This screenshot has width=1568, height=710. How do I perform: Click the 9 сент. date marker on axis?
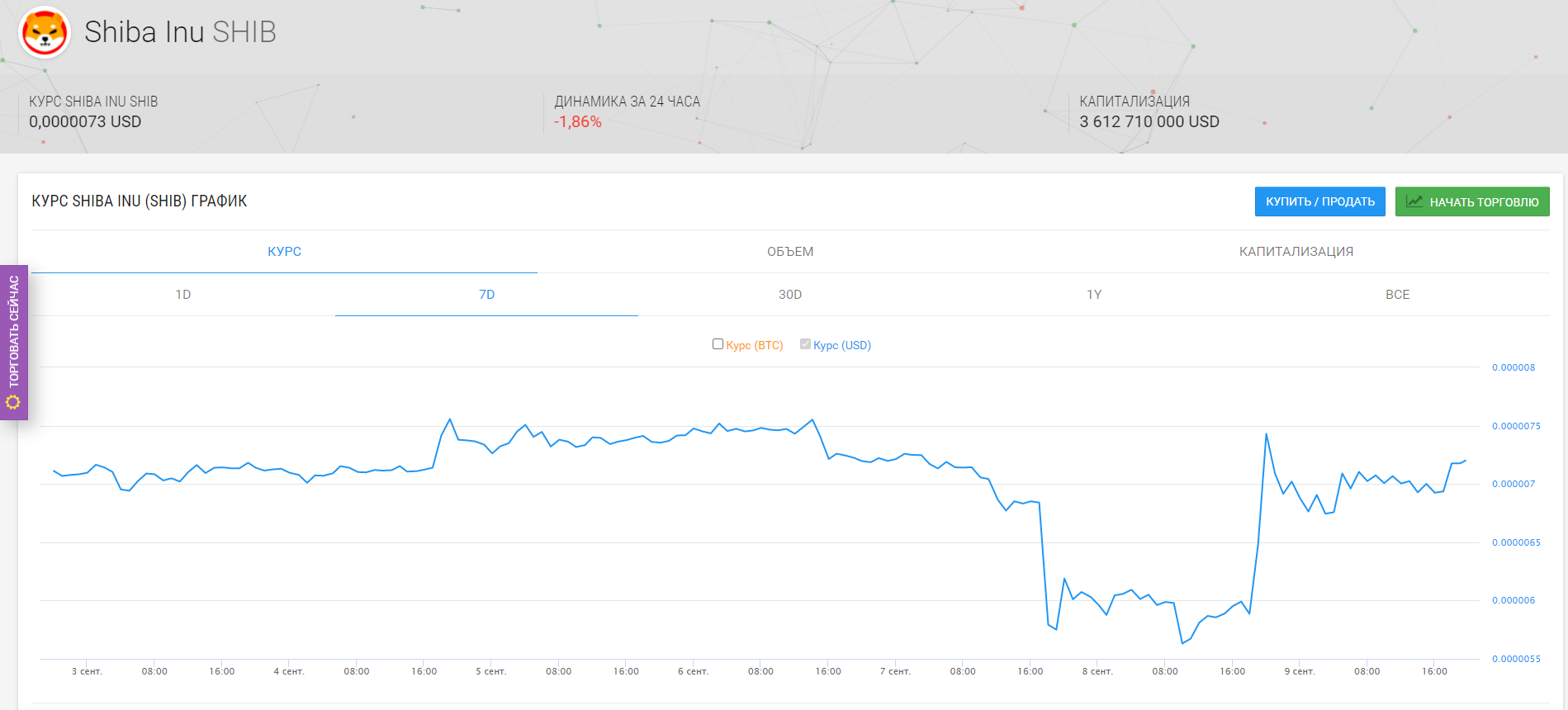[x=1299, y=671]
